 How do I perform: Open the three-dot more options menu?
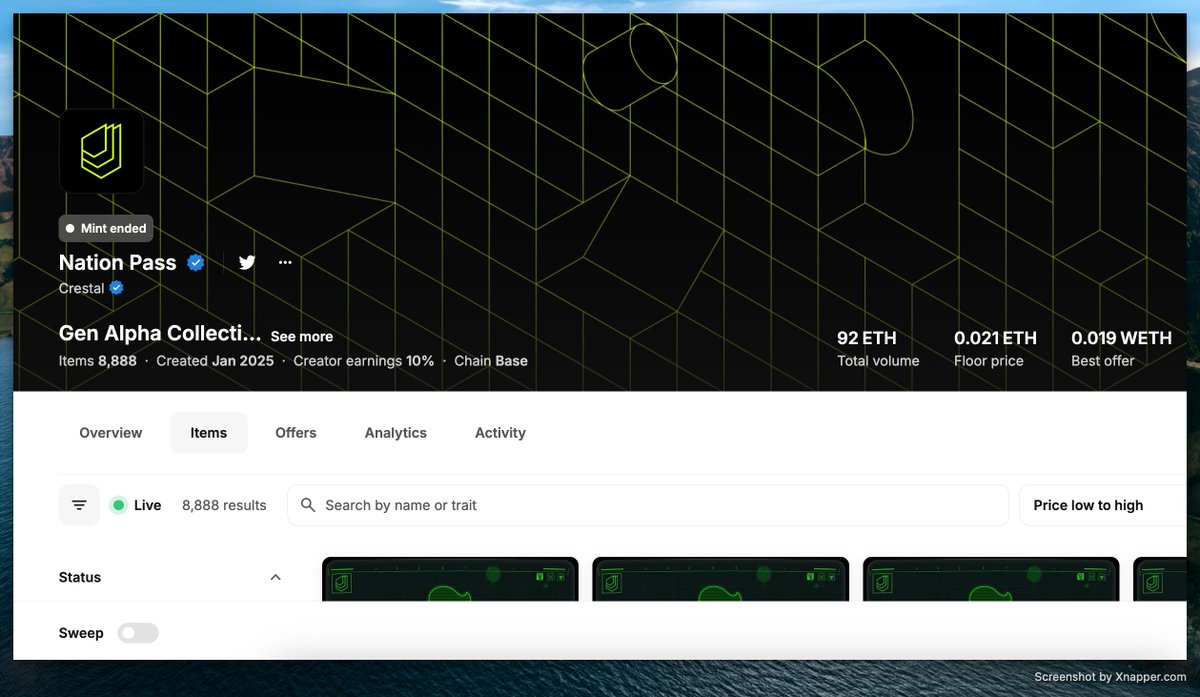[285, 262]
